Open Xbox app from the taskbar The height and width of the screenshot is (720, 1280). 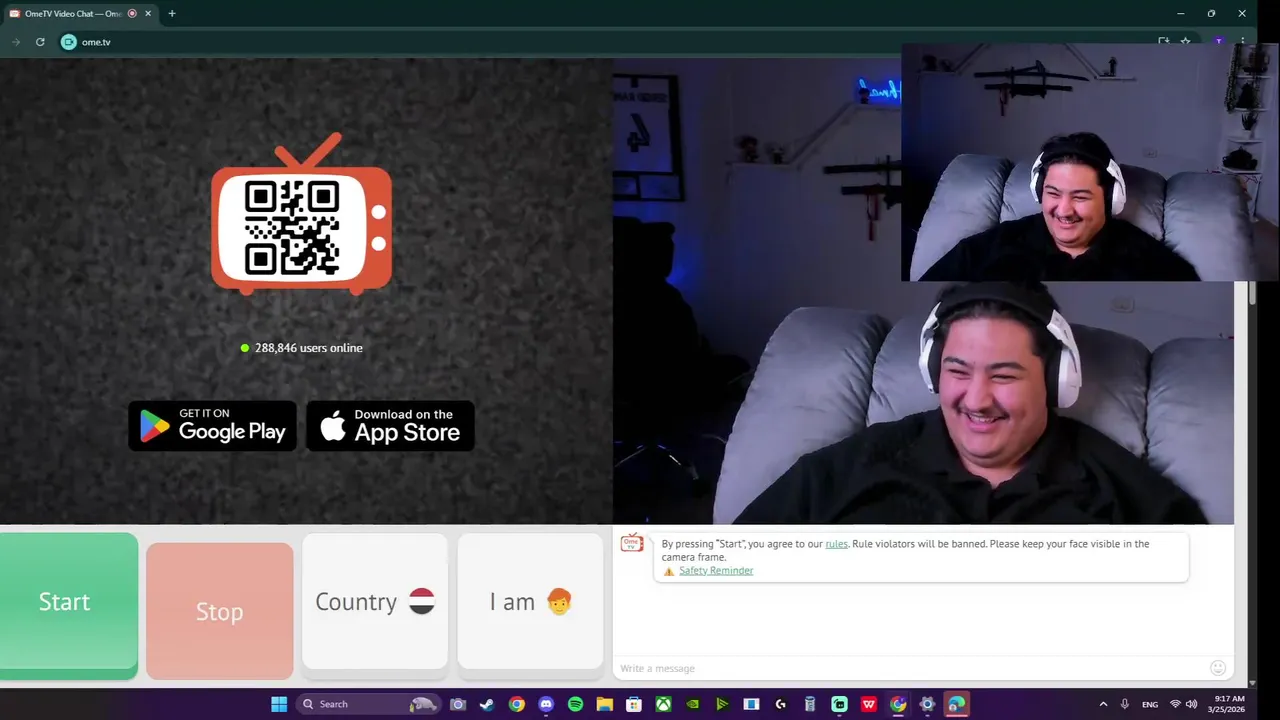click(663, 704)
